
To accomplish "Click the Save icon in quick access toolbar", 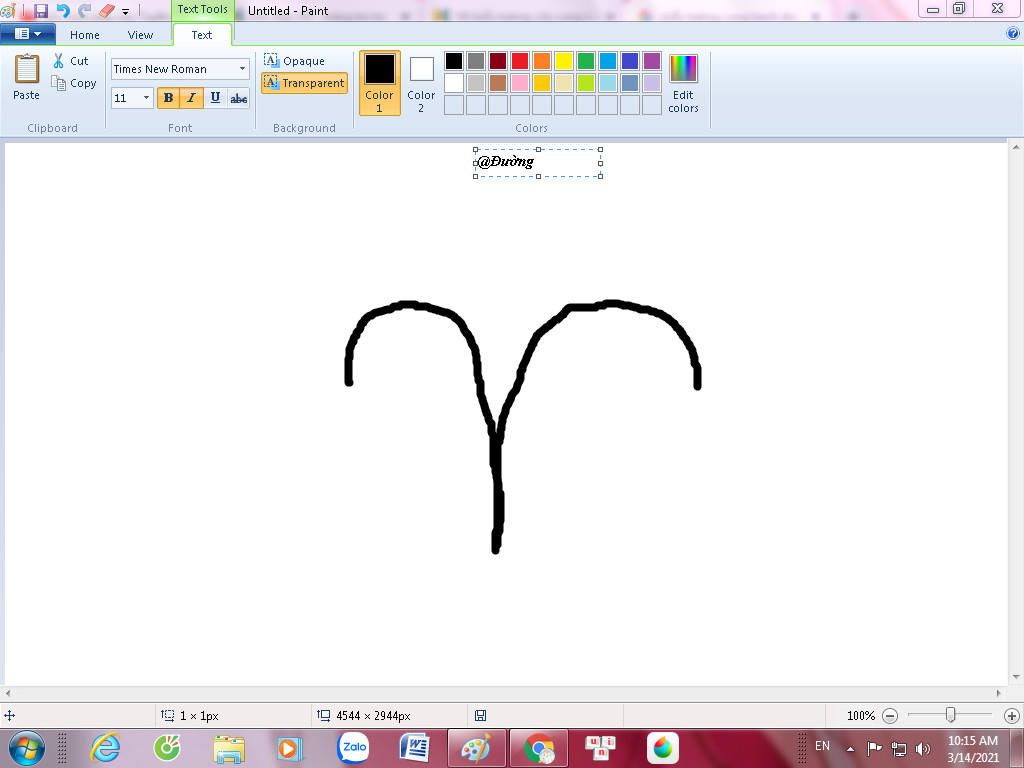I will (40, 10).
